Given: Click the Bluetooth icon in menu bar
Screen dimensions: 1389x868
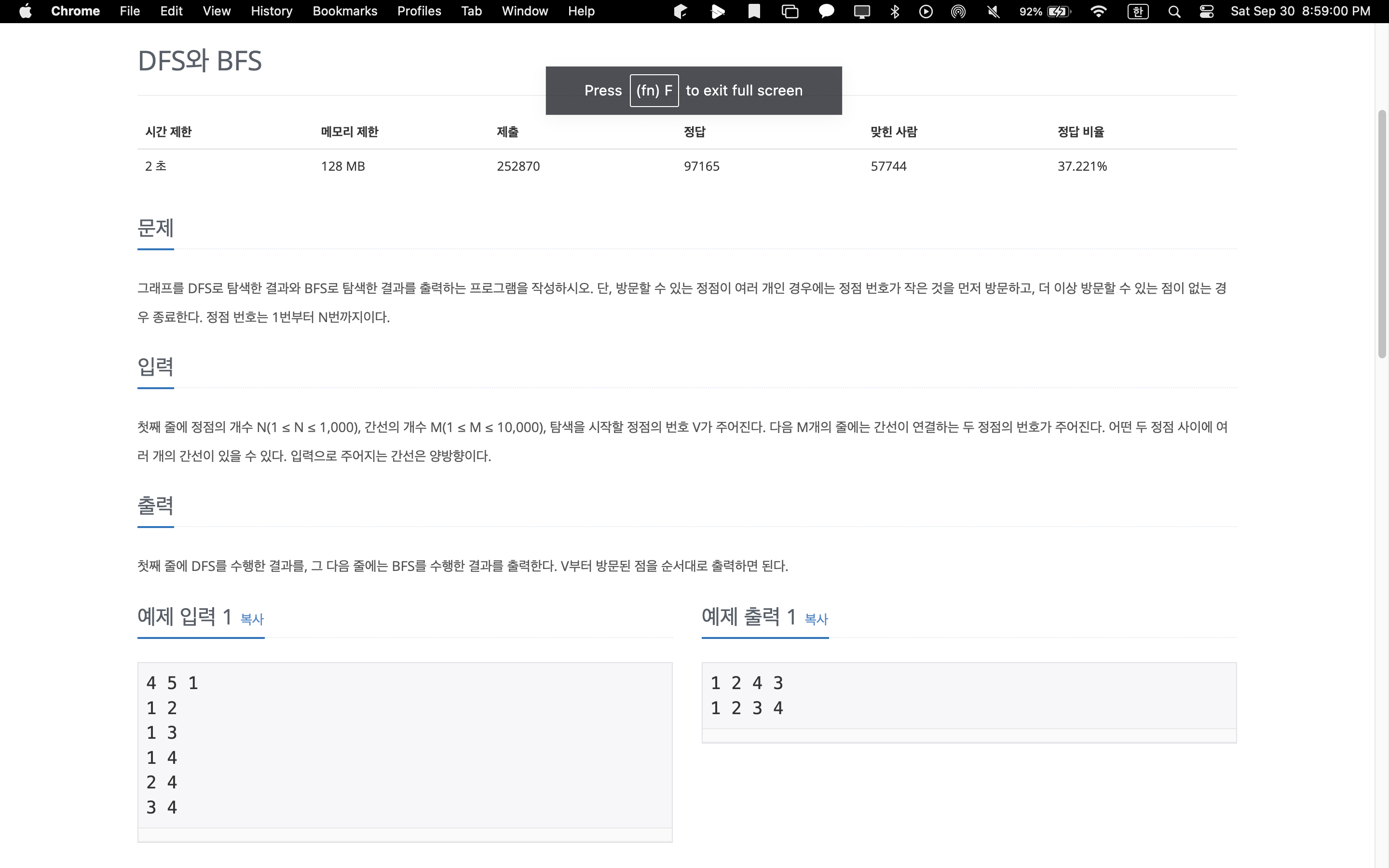Looking at the screenshot, I should point(894,12).
